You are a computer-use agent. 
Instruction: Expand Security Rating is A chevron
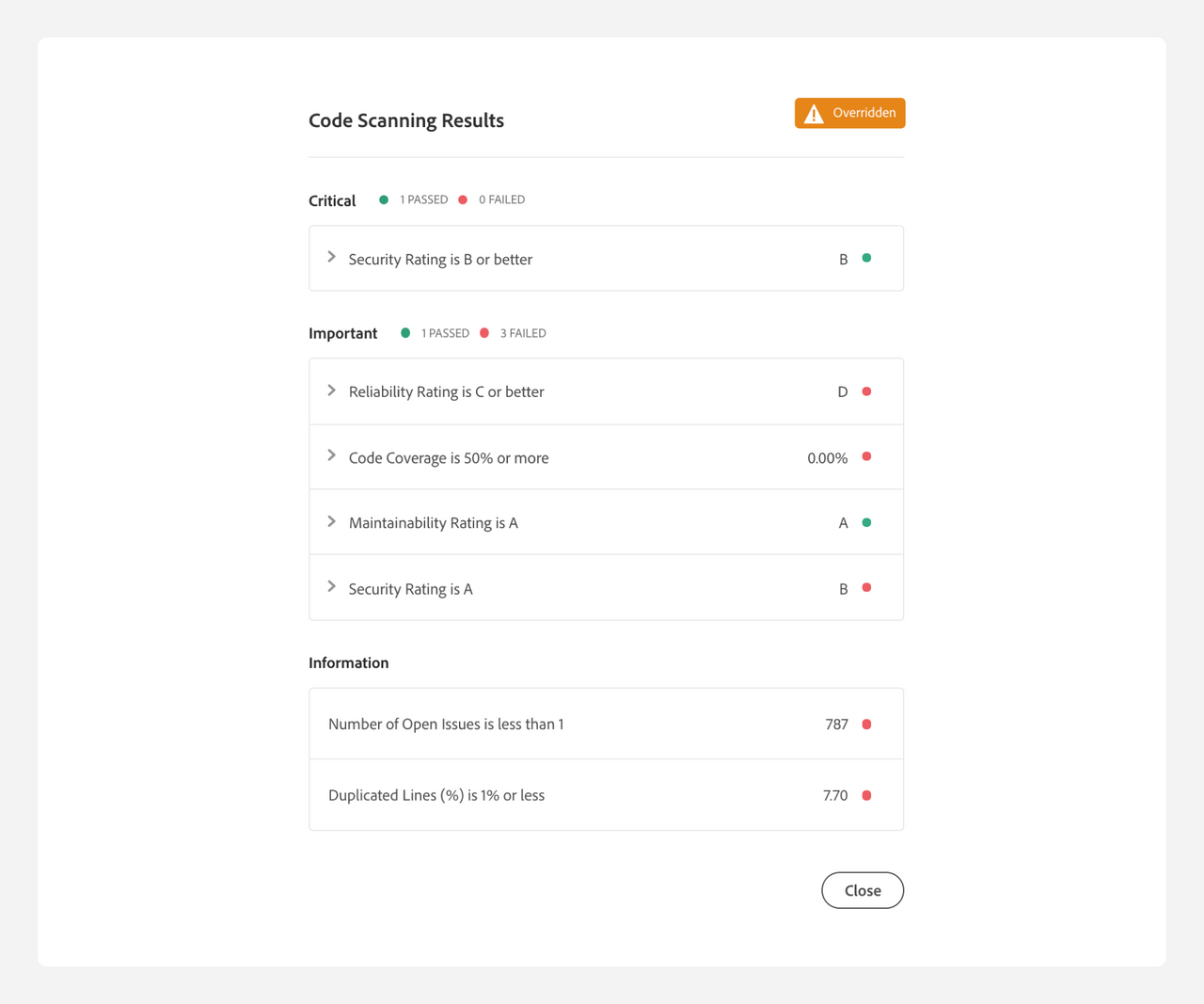click(x=331, y=587)
